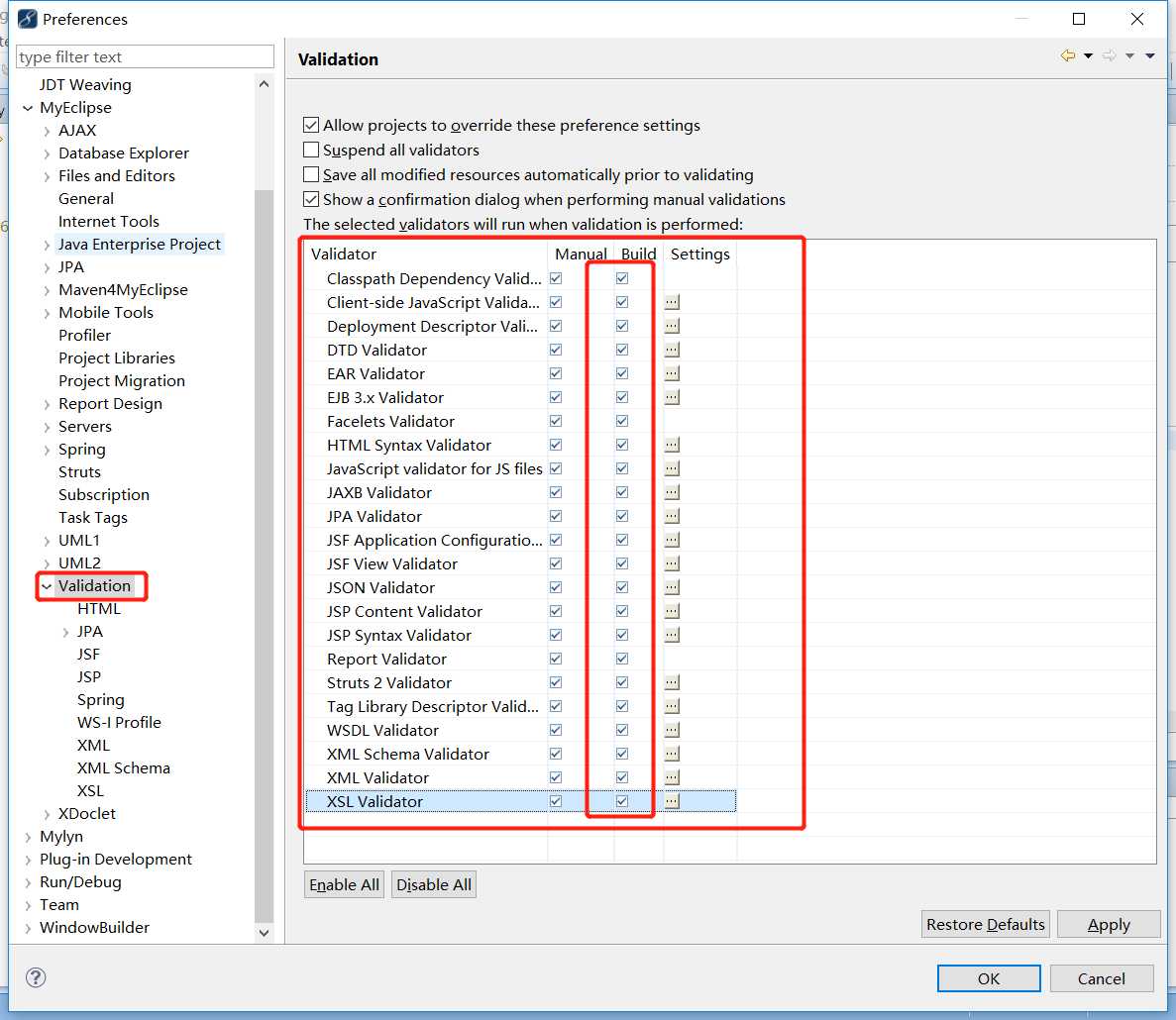Go back using the yellow arrow icon
1176x1020 pixels.
pyautogui.click(x=1068, y=55)
